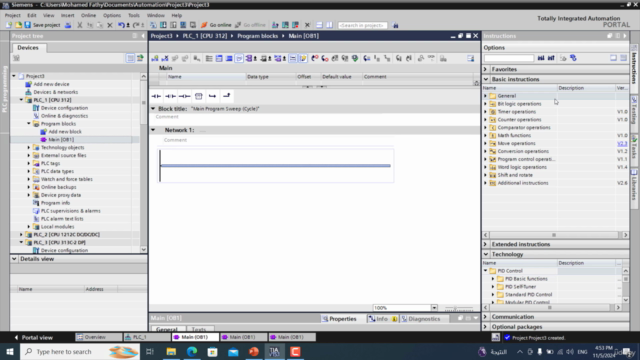Click the V2.3 version link of Move operations
The width and height of the screenshot is (640, 360).
click(622, 144)
